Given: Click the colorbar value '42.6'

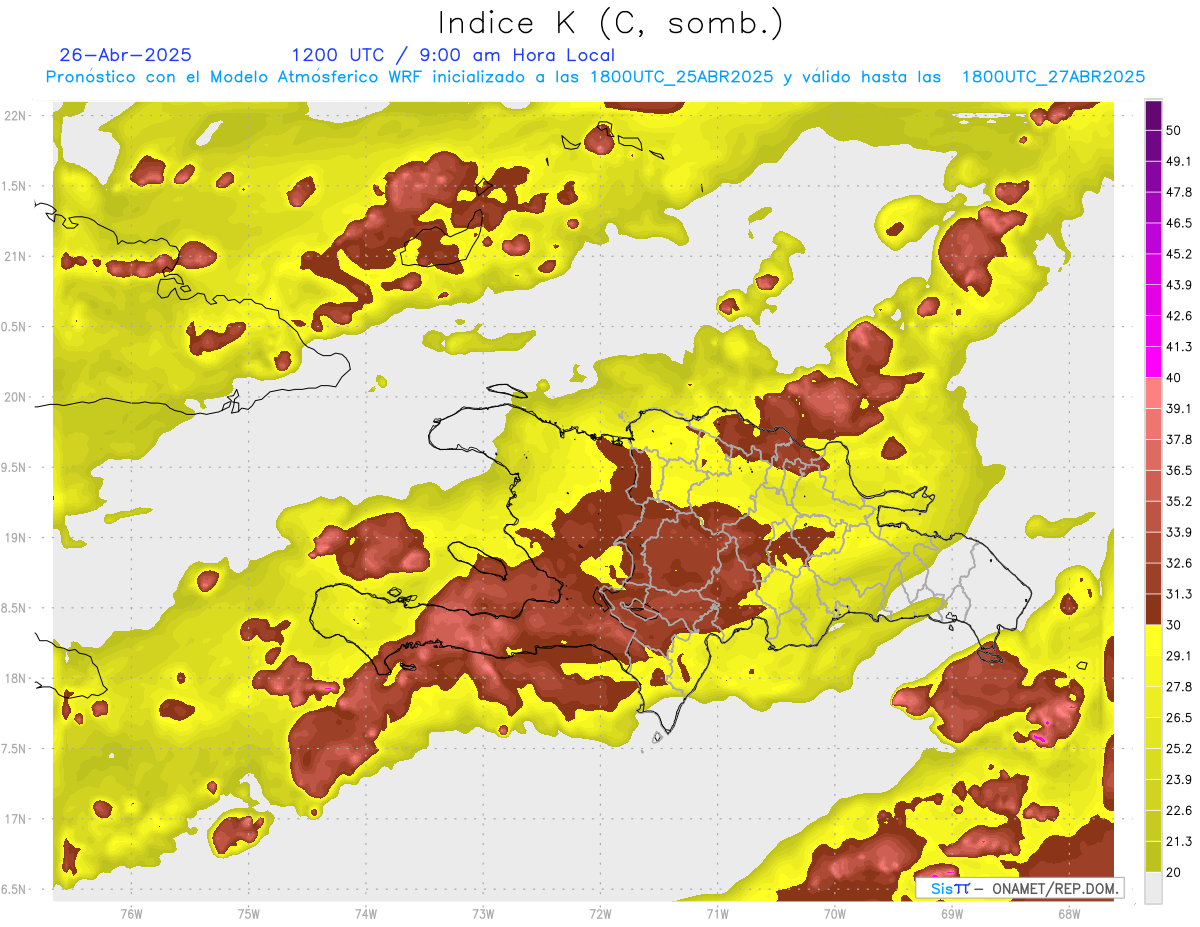Looking at the screenshot, I should click(x=1178, y=316).
